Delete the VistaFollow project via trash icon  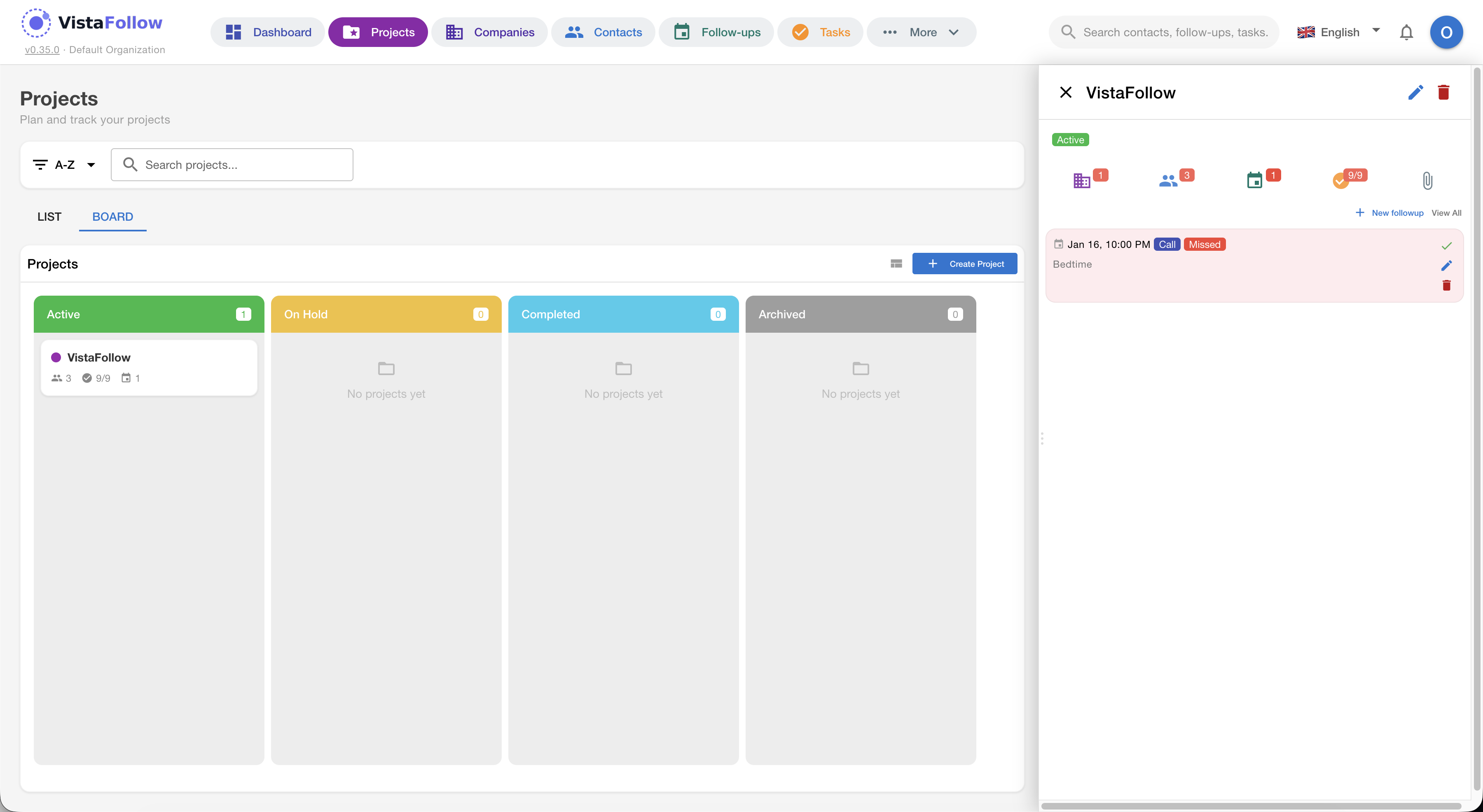pos(1443,92)
